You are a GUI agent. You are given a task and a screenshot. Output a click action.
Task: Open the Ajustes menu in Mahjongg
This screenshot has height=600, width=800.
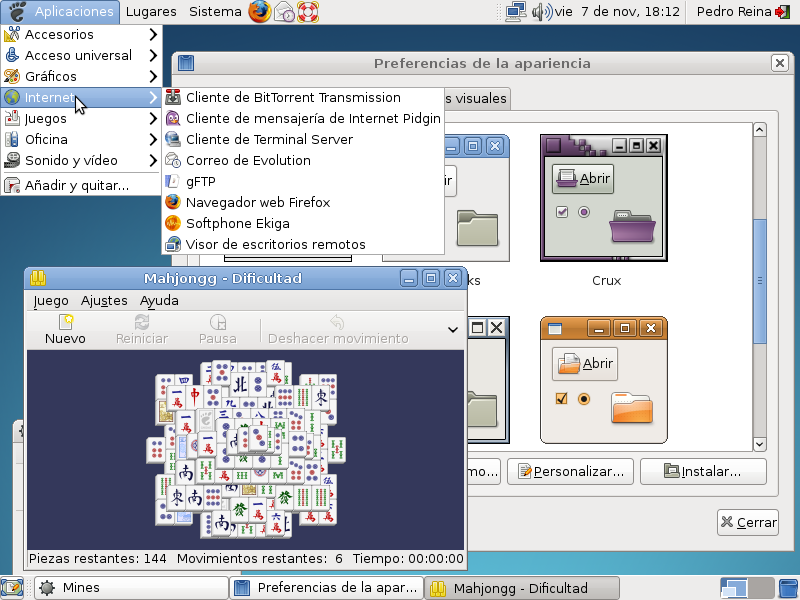click(104, 300)
